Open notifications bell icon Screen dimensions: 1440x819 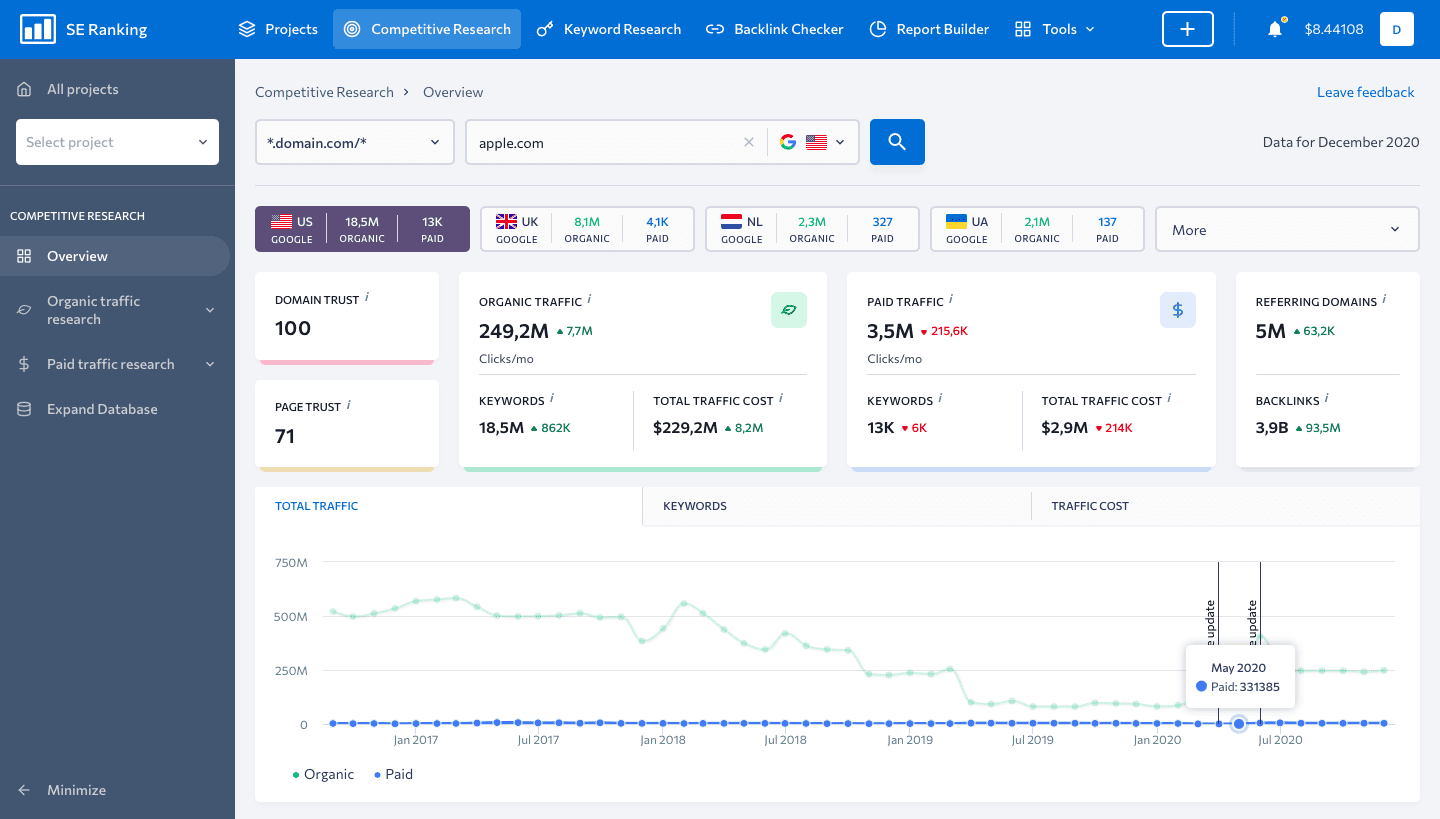[1275, 29]
